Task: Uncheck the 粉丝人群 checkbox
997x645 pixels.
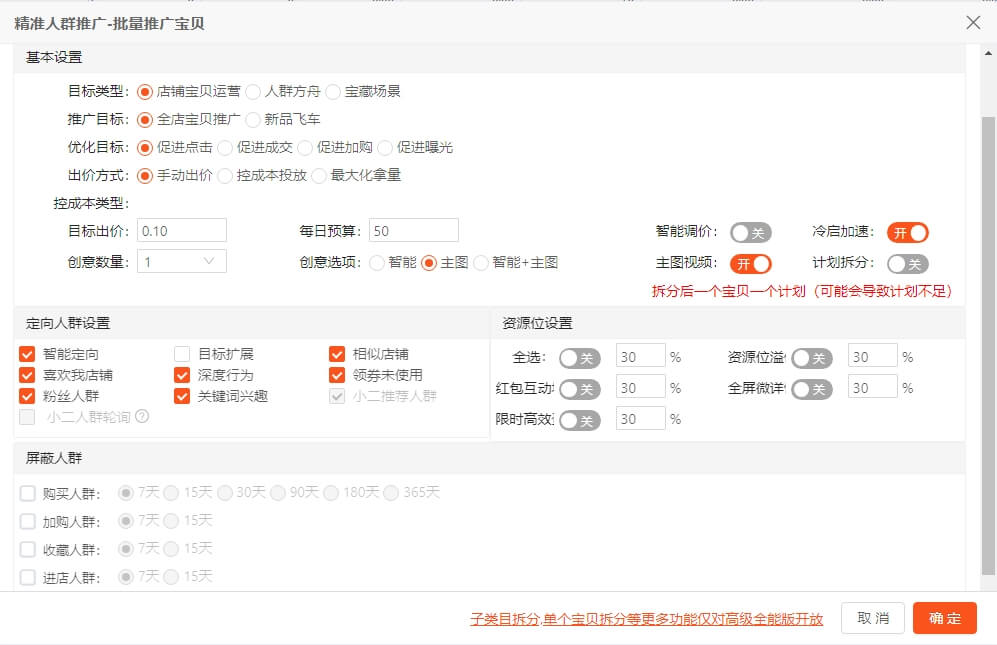Action: click(x=27, y=396)
